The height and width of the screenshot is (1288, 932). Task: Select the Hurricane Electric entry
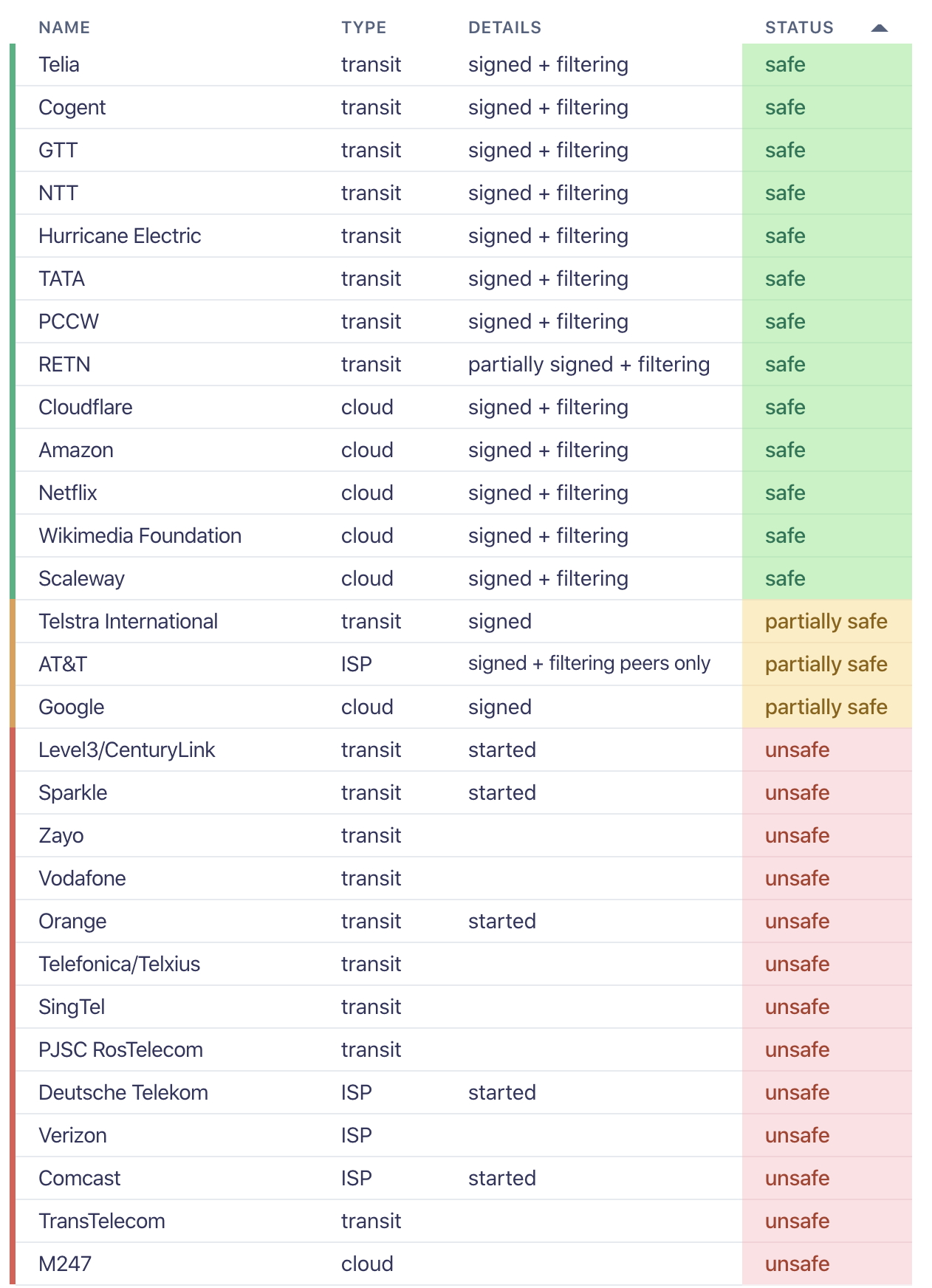(x=120, y=236)
